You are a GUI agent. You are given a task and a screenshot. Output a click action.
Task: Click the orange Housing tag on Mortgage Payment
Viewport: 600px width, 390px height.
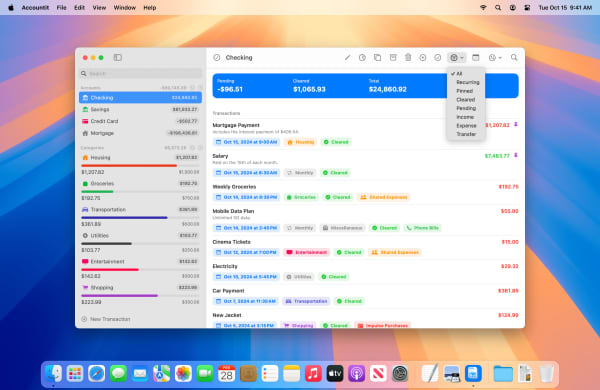coord(301,142)
